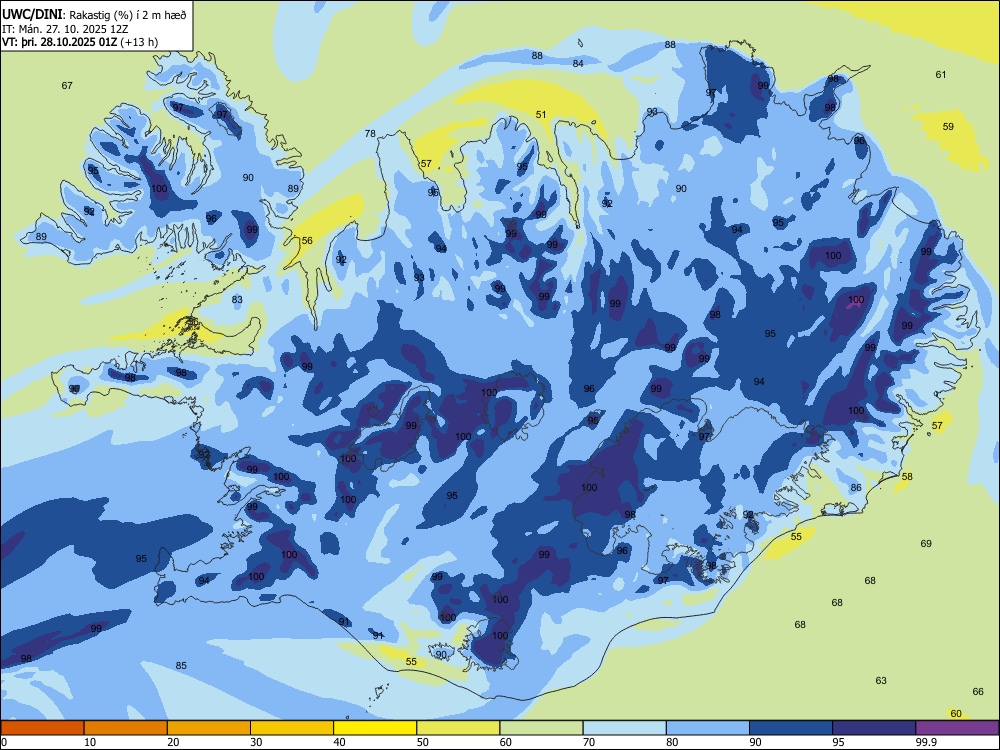
Task: Click the legend label '99.9'
Action: pos(926,742)
